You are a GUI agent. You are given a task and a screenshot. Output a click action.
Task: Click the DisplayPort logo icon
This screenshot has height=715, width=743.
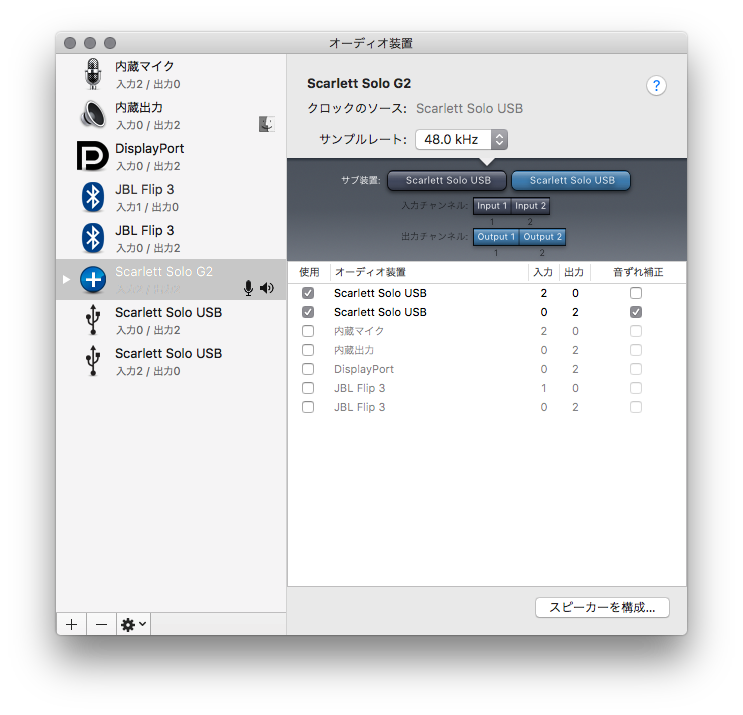tap(92, 156)
